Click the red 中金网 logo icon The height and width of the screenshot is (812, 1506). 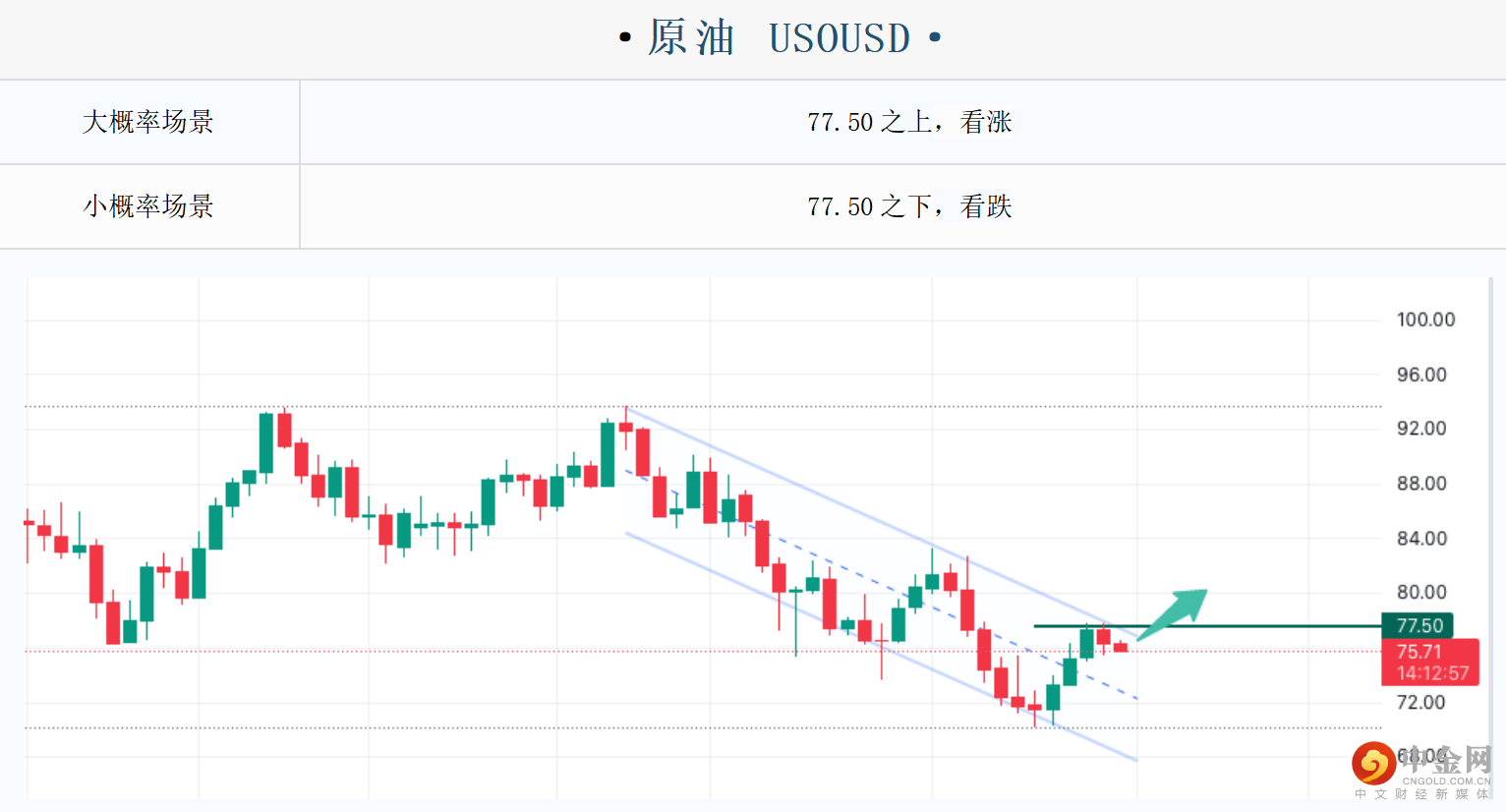pyautogui.click(x=1372, y=763)
